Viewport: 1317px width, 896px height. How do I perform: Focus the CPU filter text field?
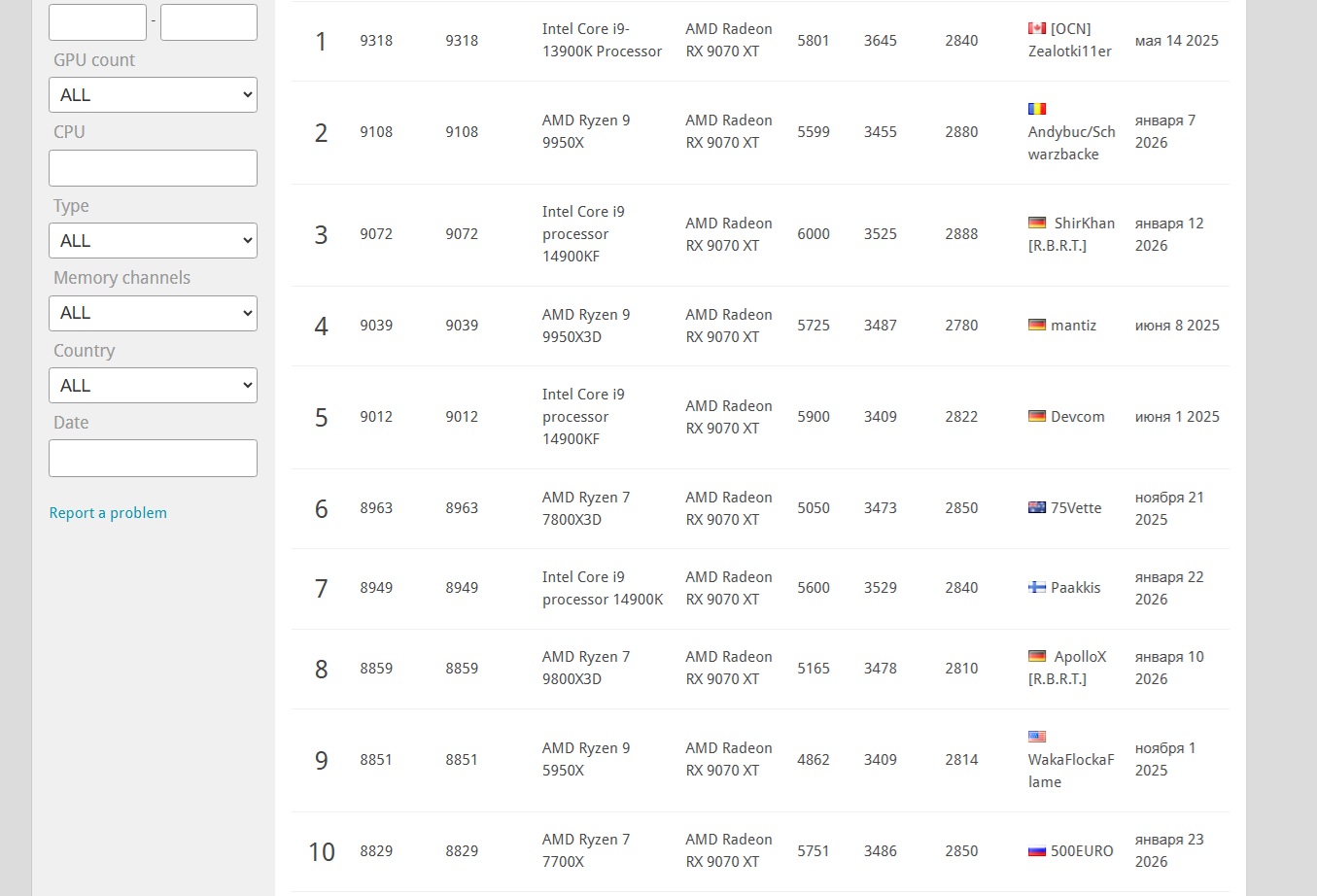tap(153, 168)
